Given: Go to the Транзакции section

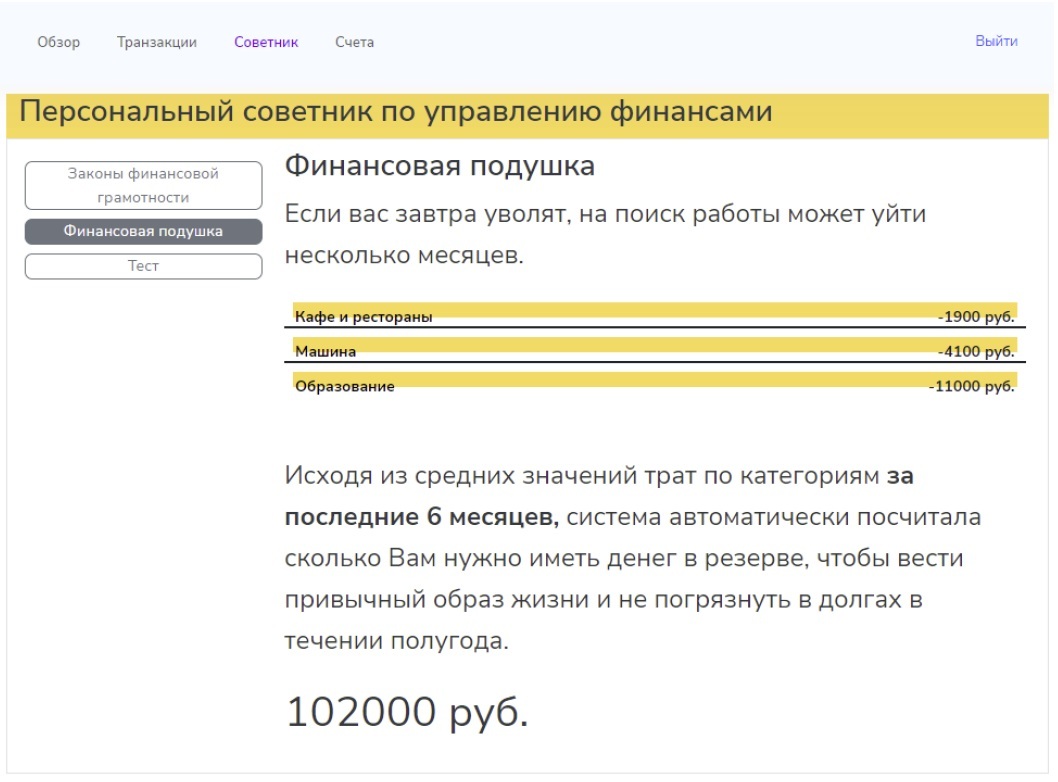Looking at the screenshot, I should [156, 42].
